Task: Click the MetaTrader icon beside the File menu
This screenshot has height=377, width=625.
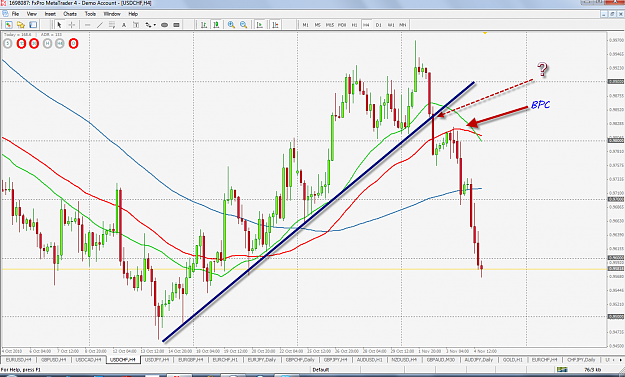Action: [5, 14]
